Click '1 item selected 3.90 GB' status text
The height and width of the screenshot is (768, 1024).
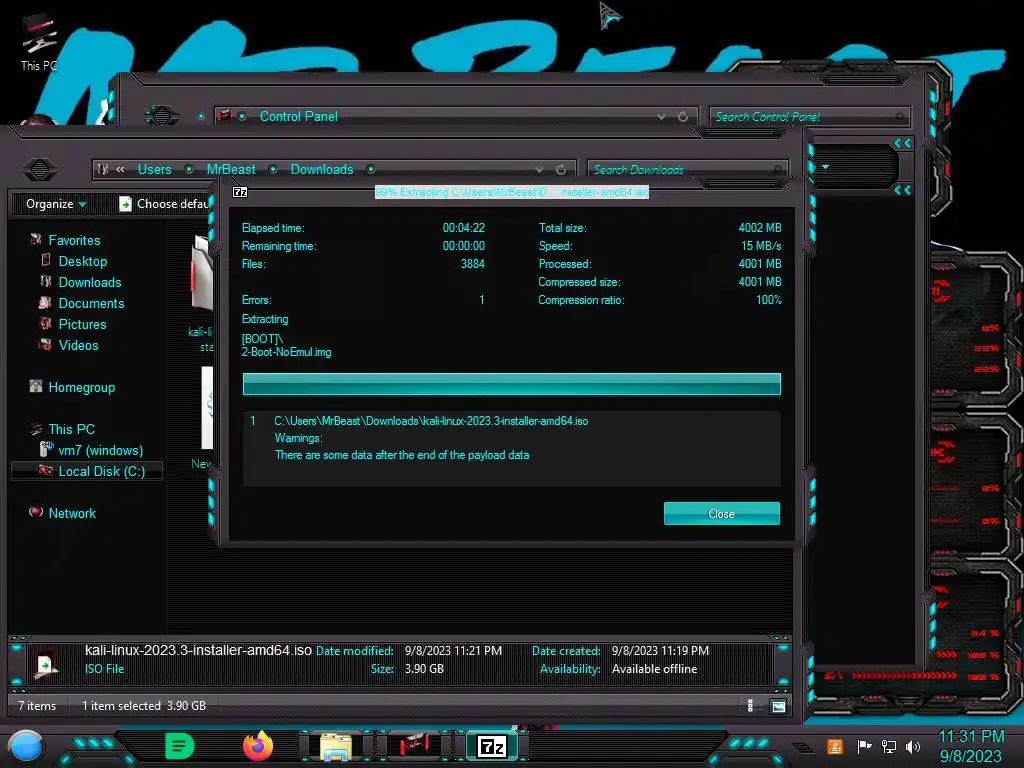point(144,706)
